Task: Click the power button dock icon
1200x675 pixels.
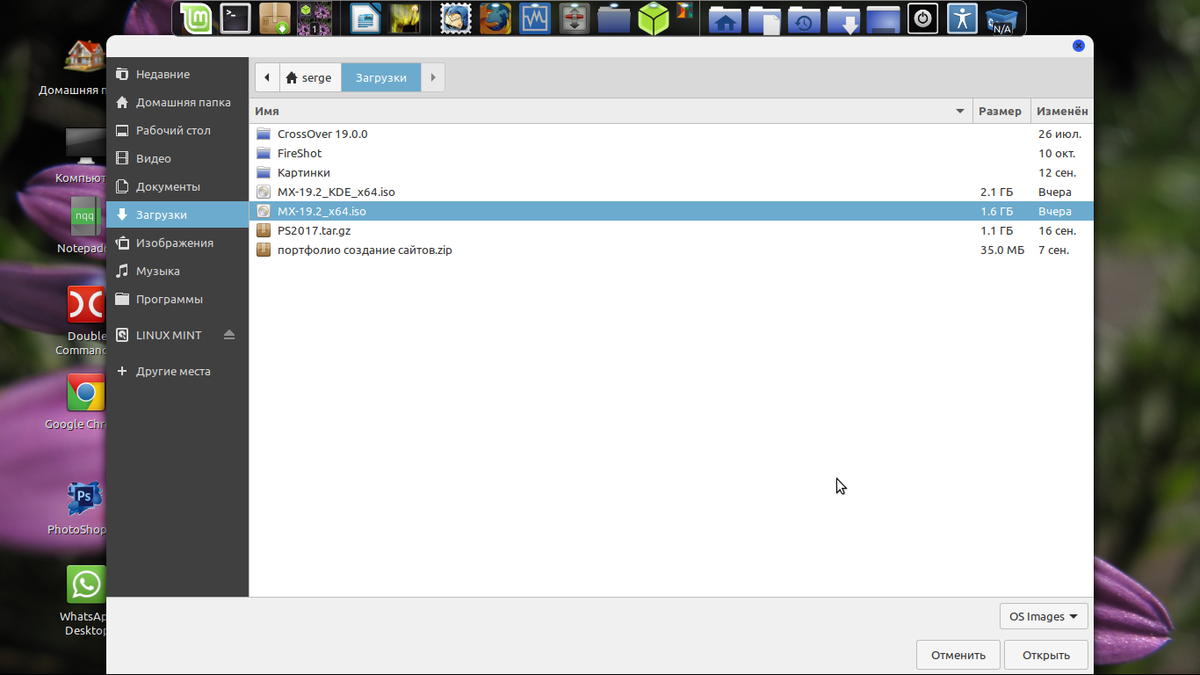Action: 923,18
